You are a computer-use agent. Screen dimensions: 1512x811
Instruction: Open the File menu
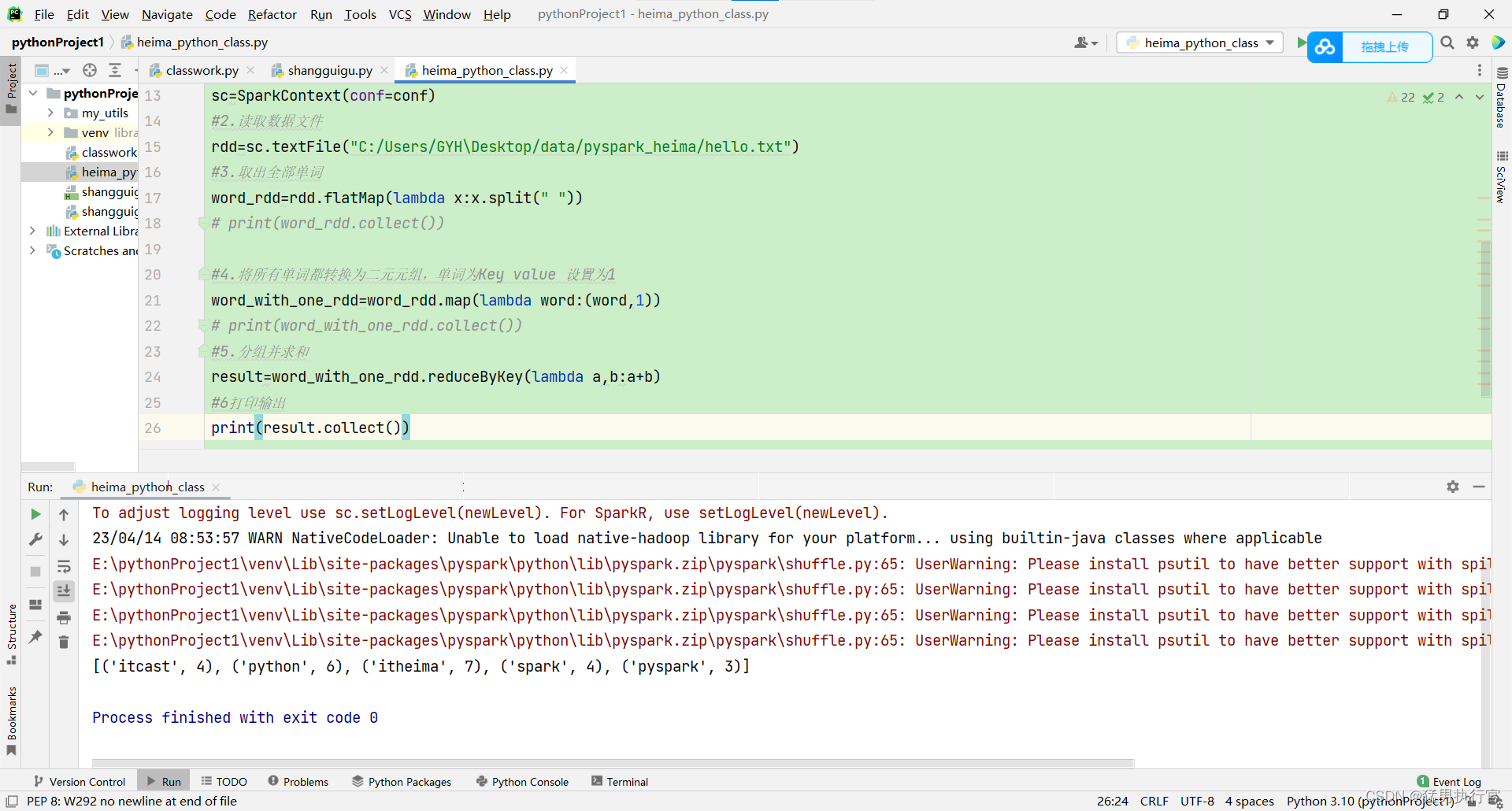(x=44, y=14)
